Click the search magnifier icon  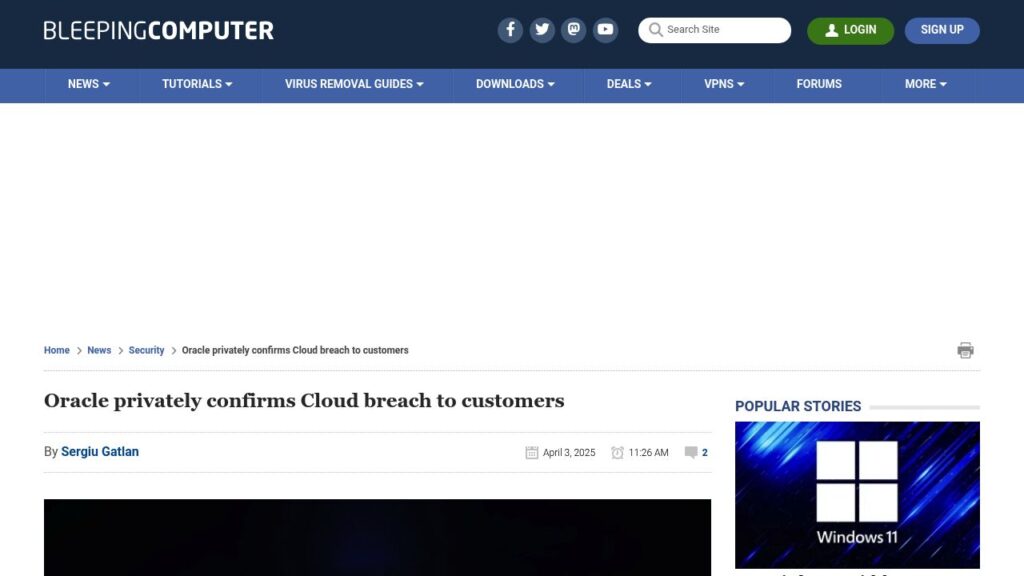(x=655, y=30)
